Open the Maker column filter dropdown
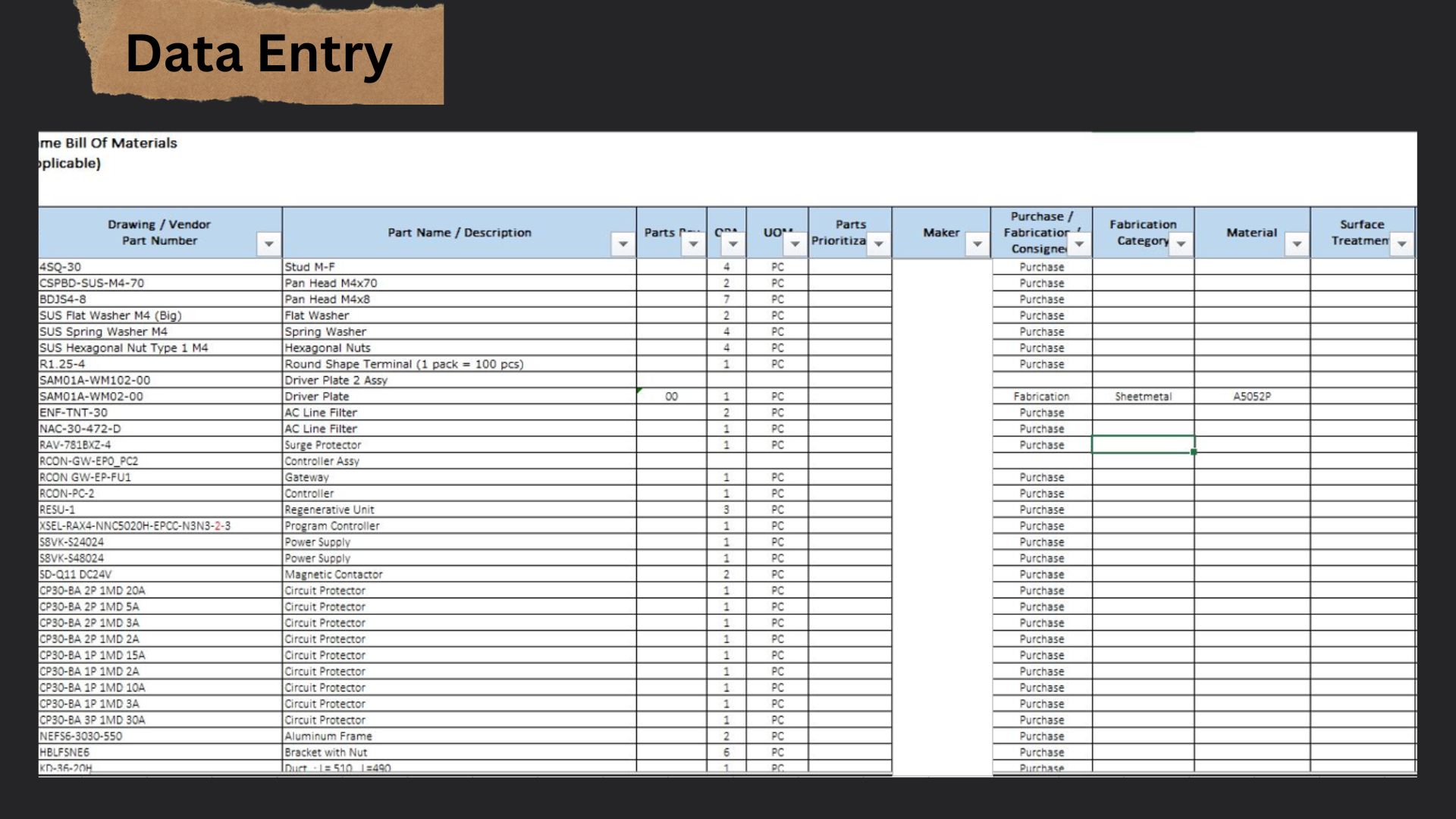 tap(977, 244)
